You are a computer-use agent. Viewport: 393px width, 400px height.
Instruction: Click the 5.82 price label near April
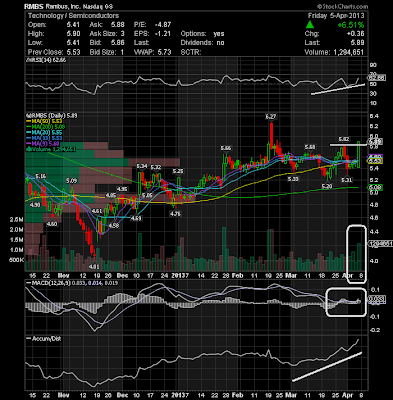343,139
